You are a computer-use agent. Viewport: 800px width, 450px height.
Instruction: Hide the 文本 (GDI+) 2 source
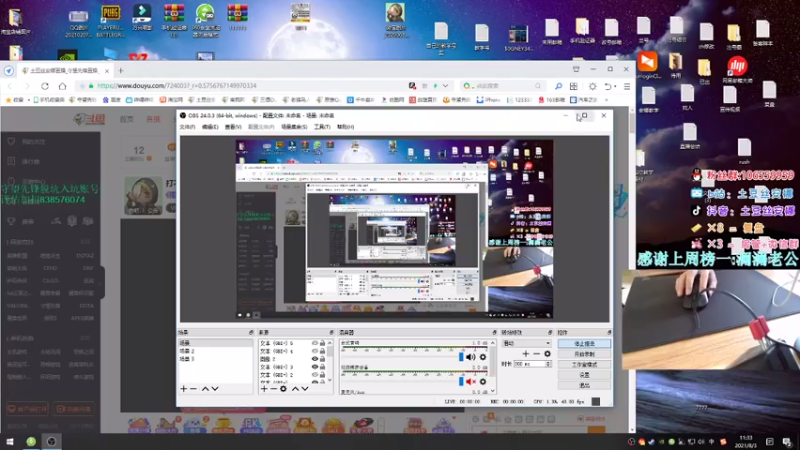coord(315,374)
